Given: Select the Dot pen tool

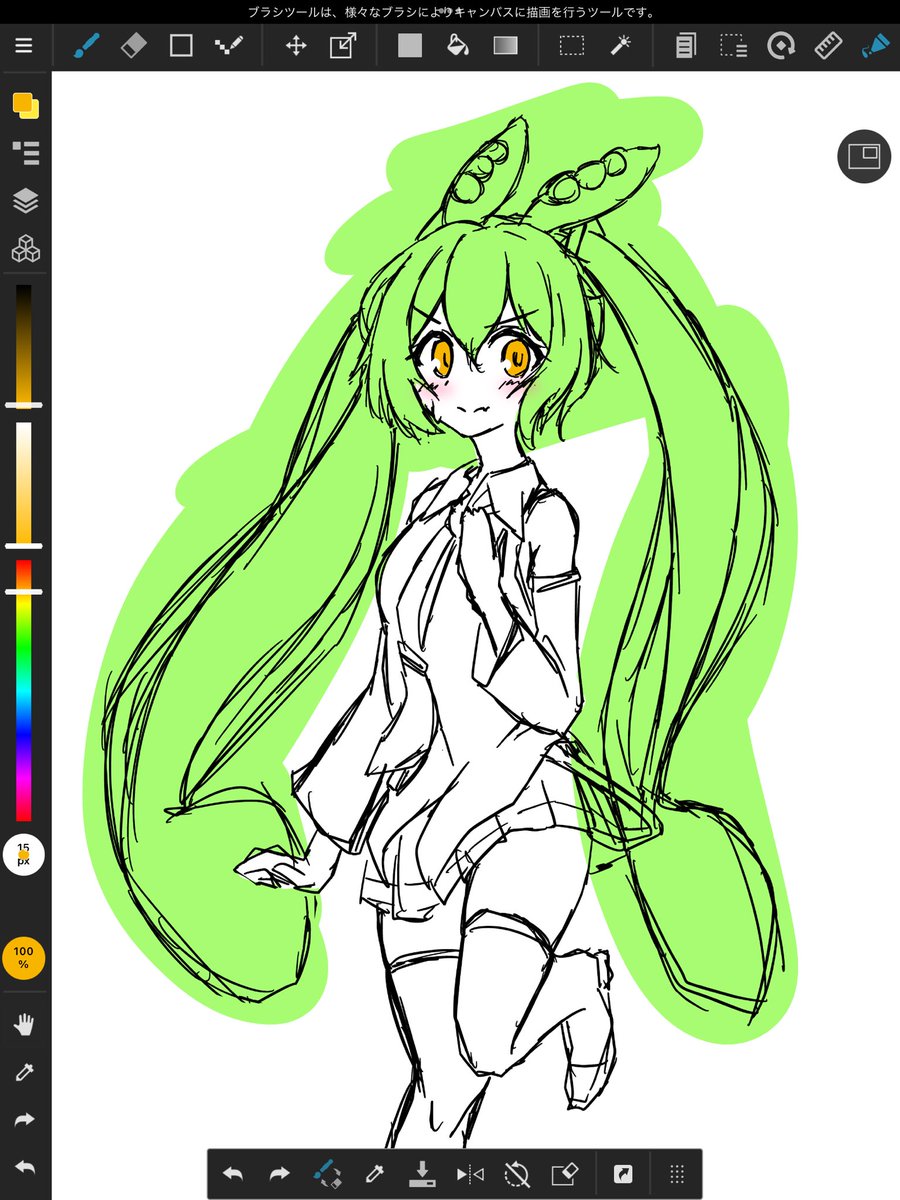Looking at the screenshot, I should point(227,46).
